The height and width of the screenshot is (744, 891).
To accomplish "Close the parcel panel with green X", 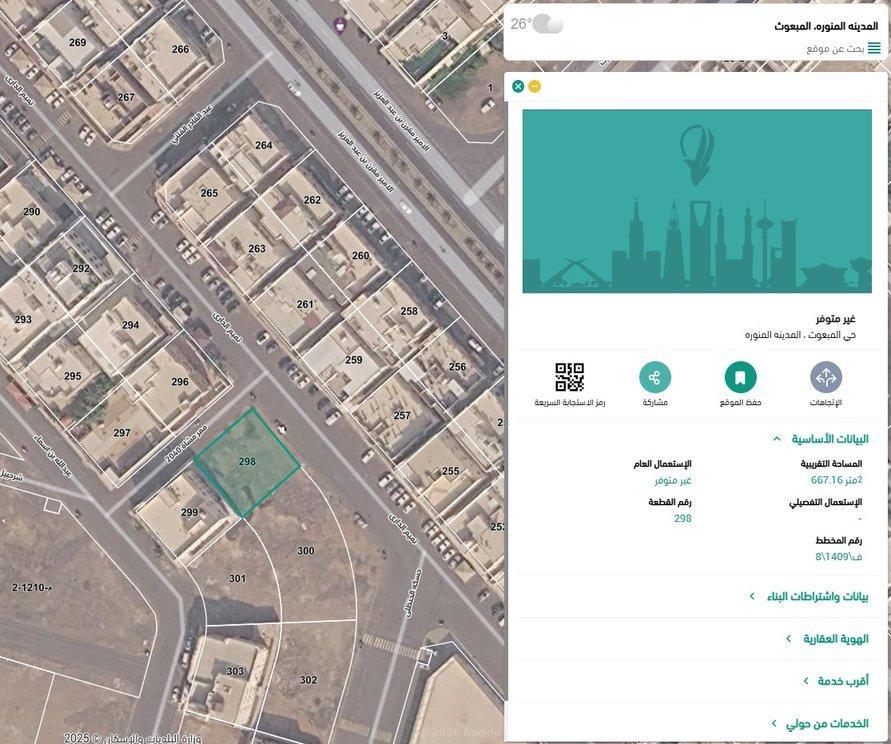I will (x=518, y=86).
